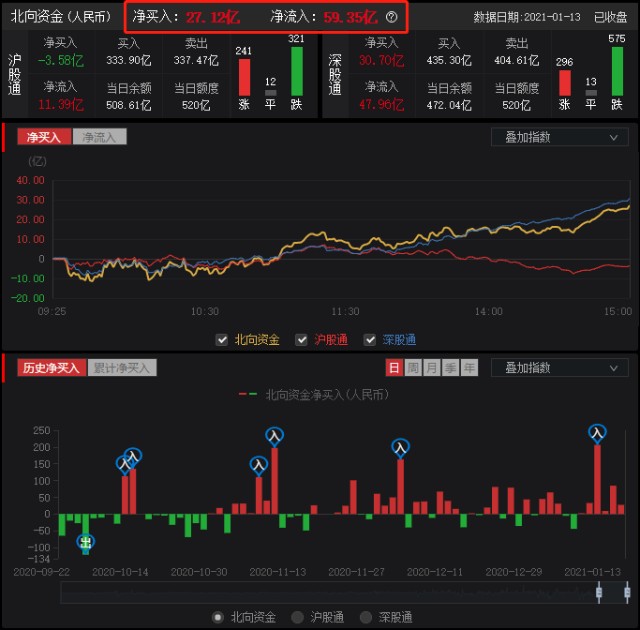
Task: Click the 北向资金净买入(人民币) chart legend
Action: click(314, 394)
